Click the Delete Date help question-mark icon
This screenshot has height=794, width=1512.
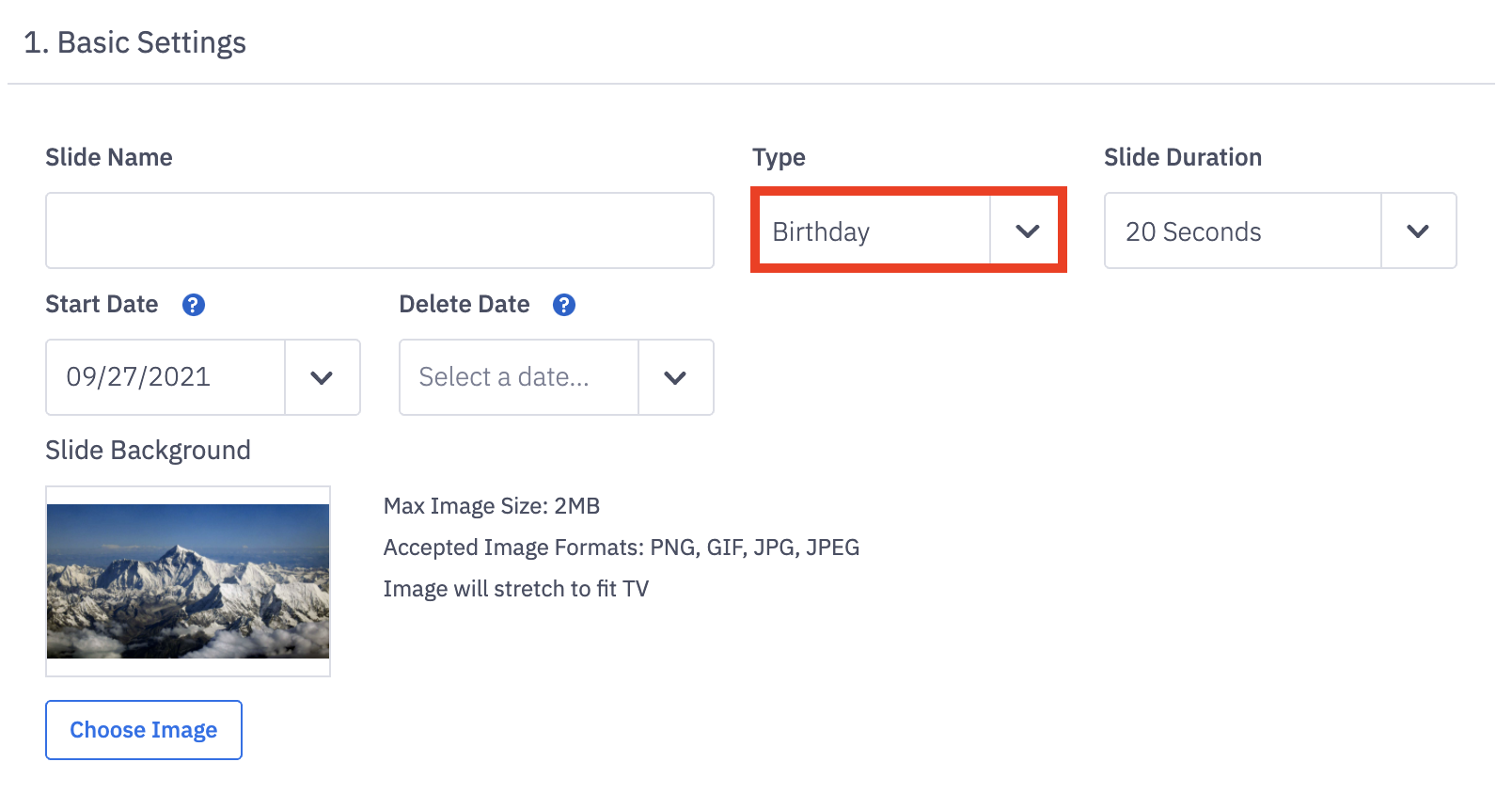click(564, 305)
